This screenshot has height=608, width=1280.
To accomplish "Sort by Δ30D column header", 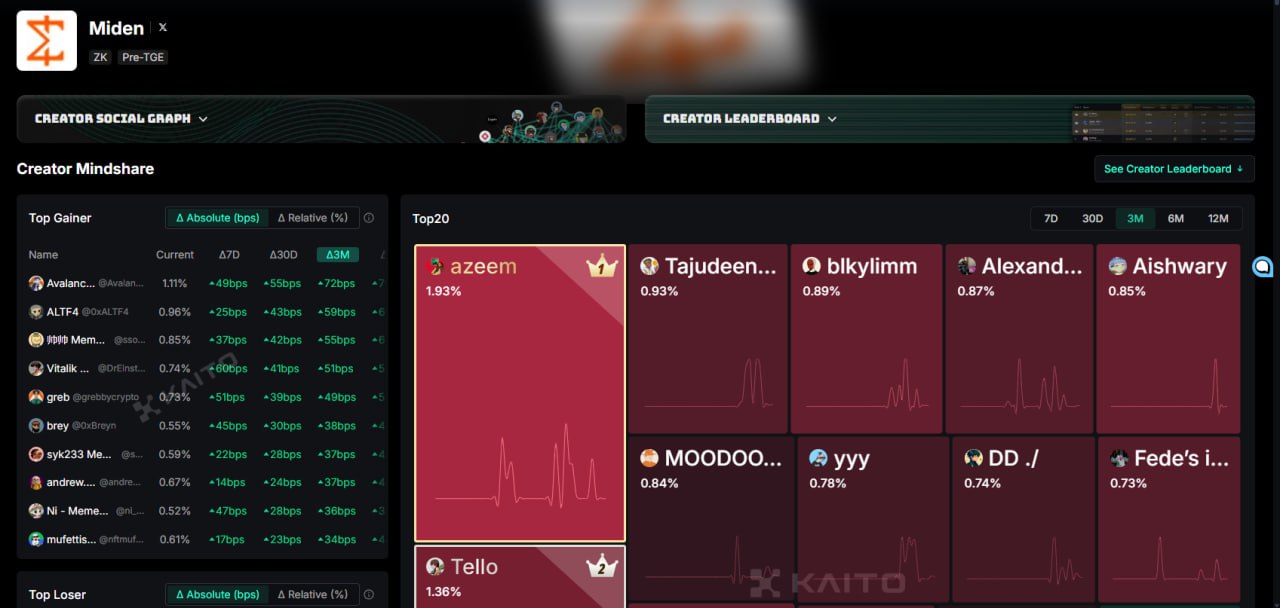I will pos(285,255).
